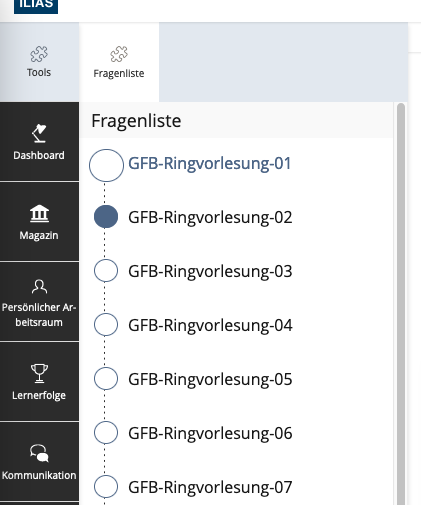
Task: Open question GFB-Ringvorlesung-04
Action: (210, 325)
